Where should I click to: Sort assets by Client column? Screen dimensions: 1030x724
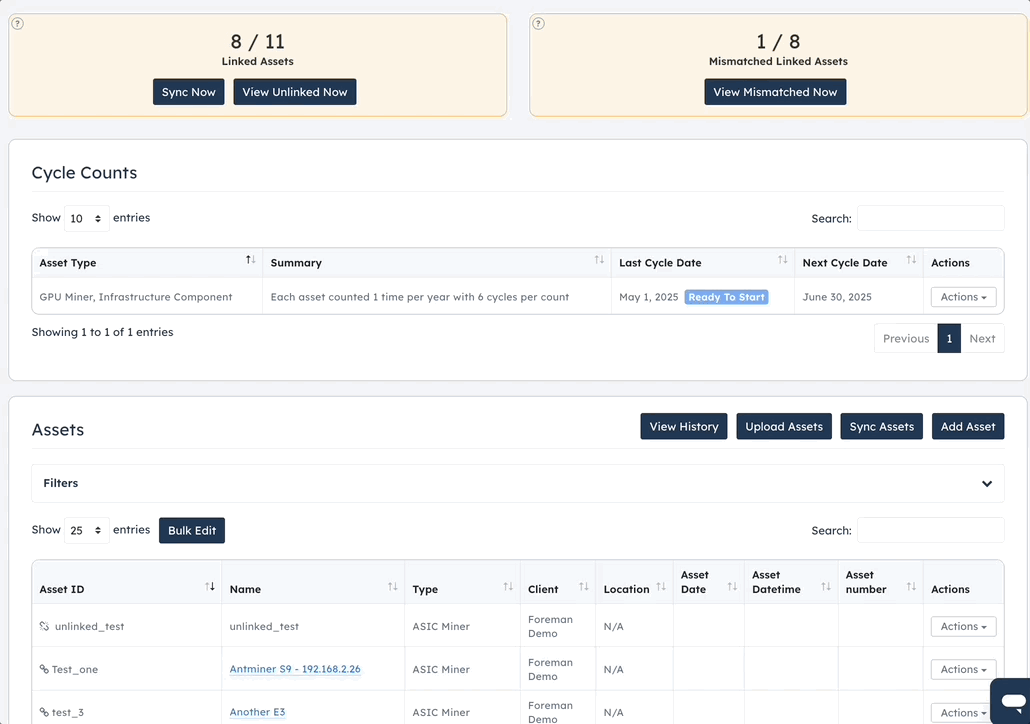[x=583, y=587]
